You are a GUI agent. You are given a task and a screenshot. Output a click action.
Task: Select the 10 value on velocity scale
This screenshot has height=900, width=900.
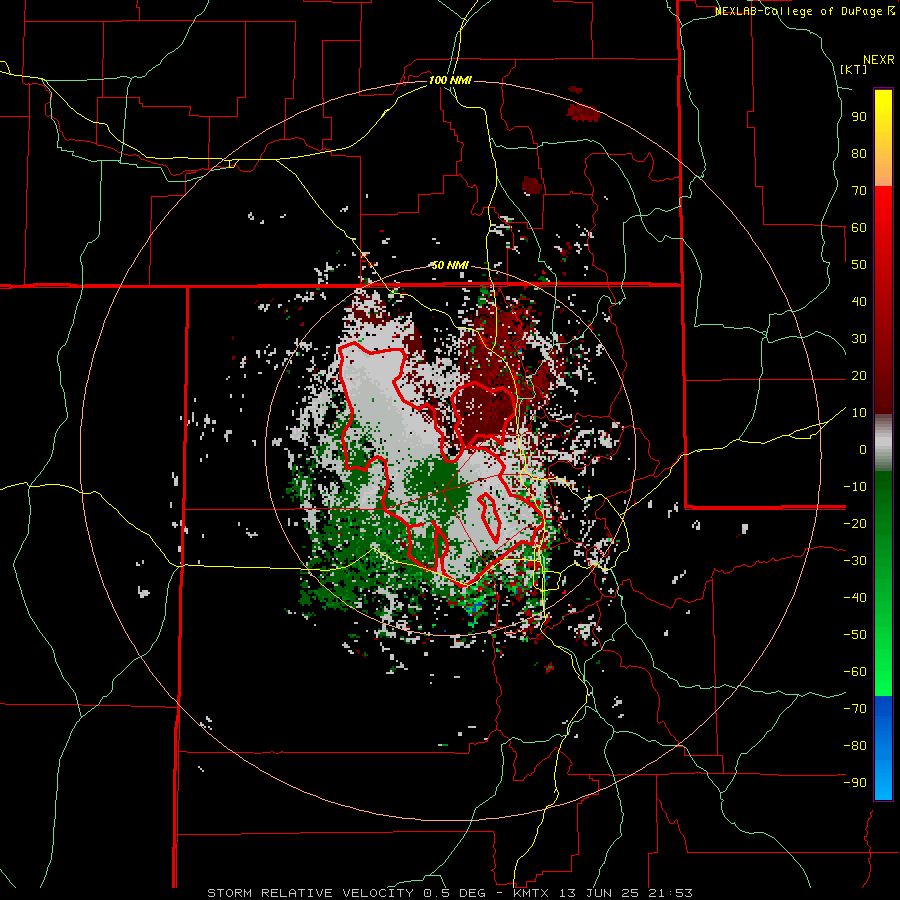(x=859, y=413)
